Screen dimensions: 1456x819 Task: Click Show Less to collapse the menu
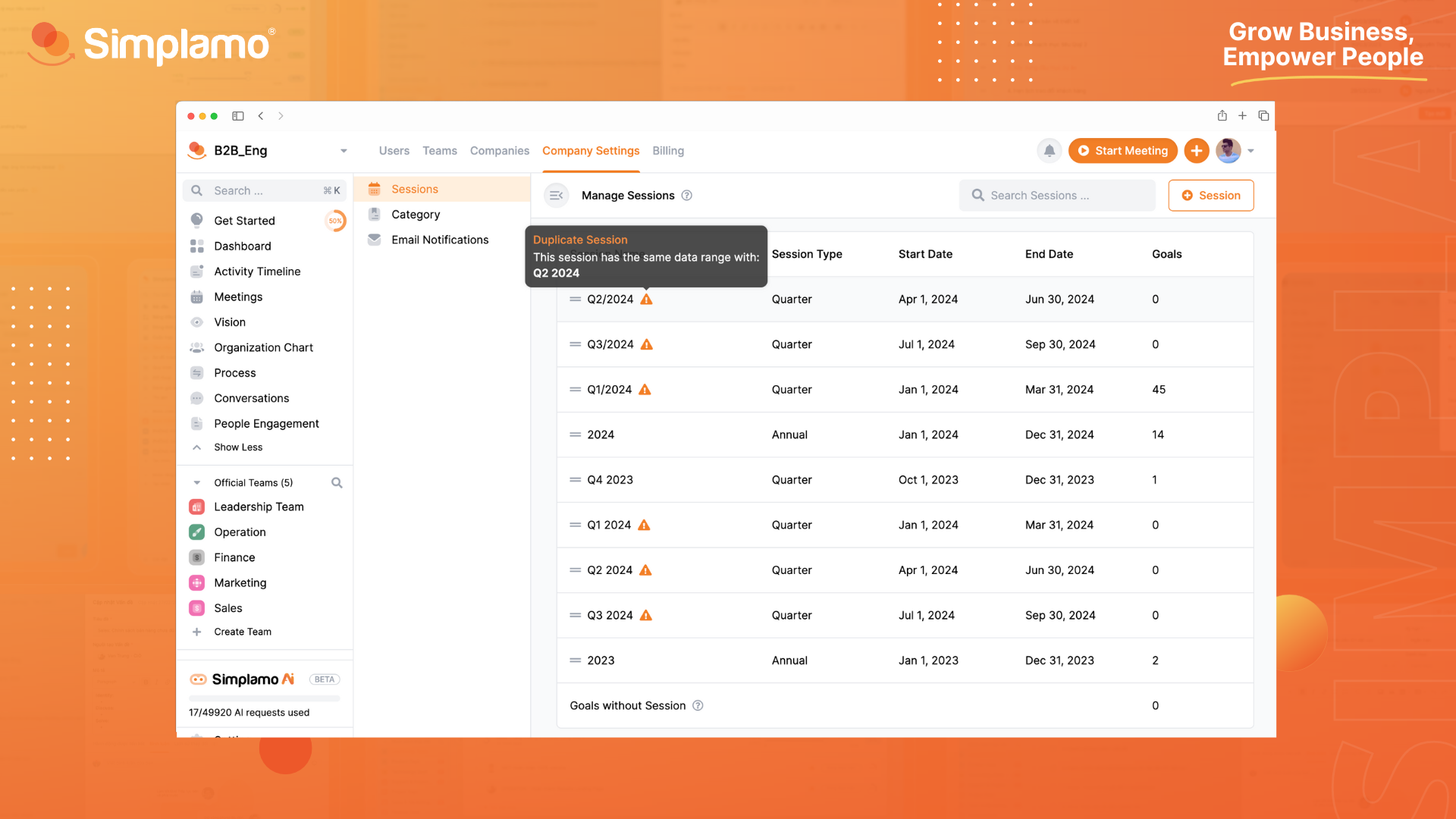point(238,447)
